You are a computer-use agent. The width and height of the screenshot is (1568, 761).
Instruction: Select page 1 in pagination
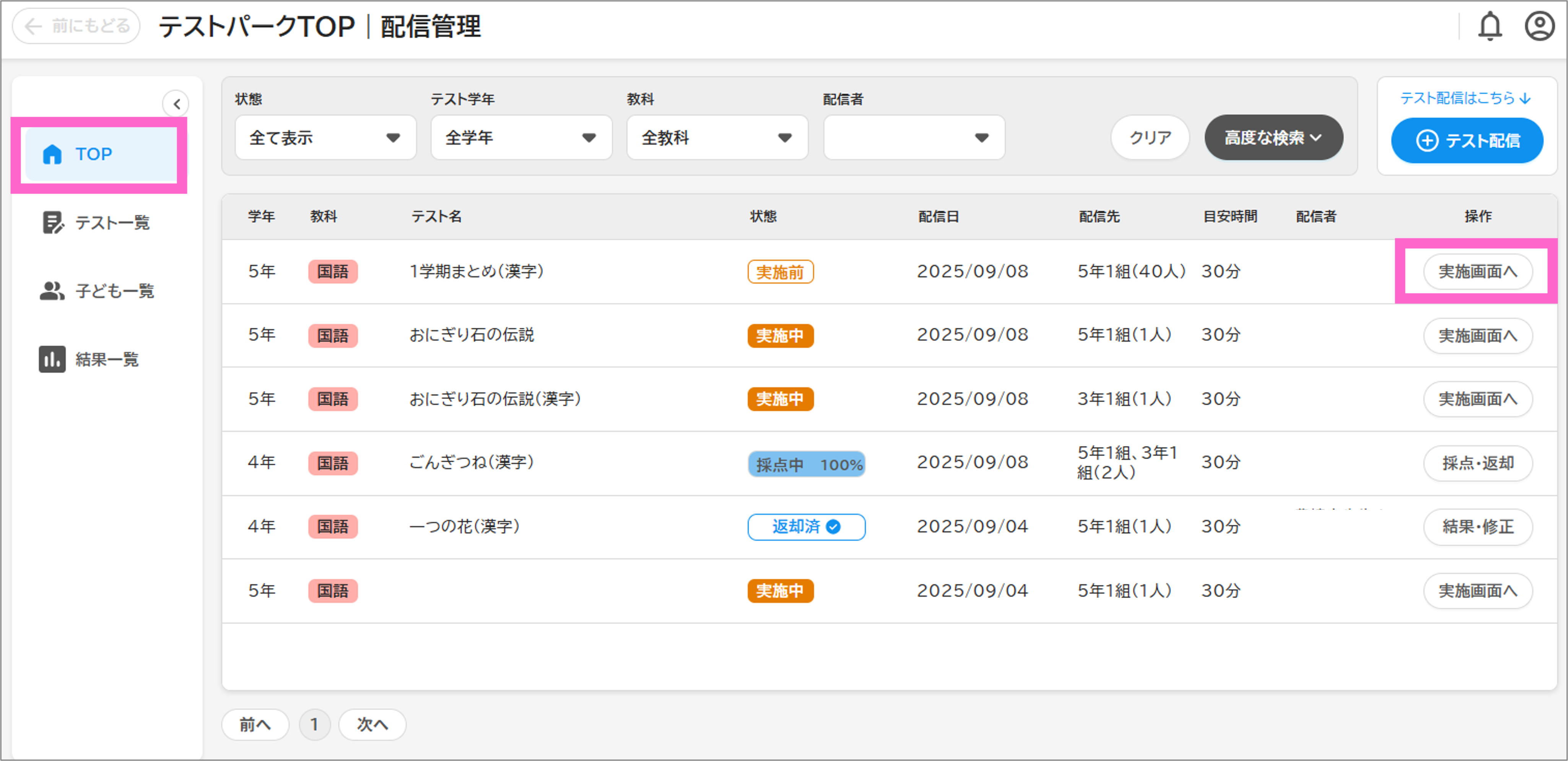[x=314, y=725]
